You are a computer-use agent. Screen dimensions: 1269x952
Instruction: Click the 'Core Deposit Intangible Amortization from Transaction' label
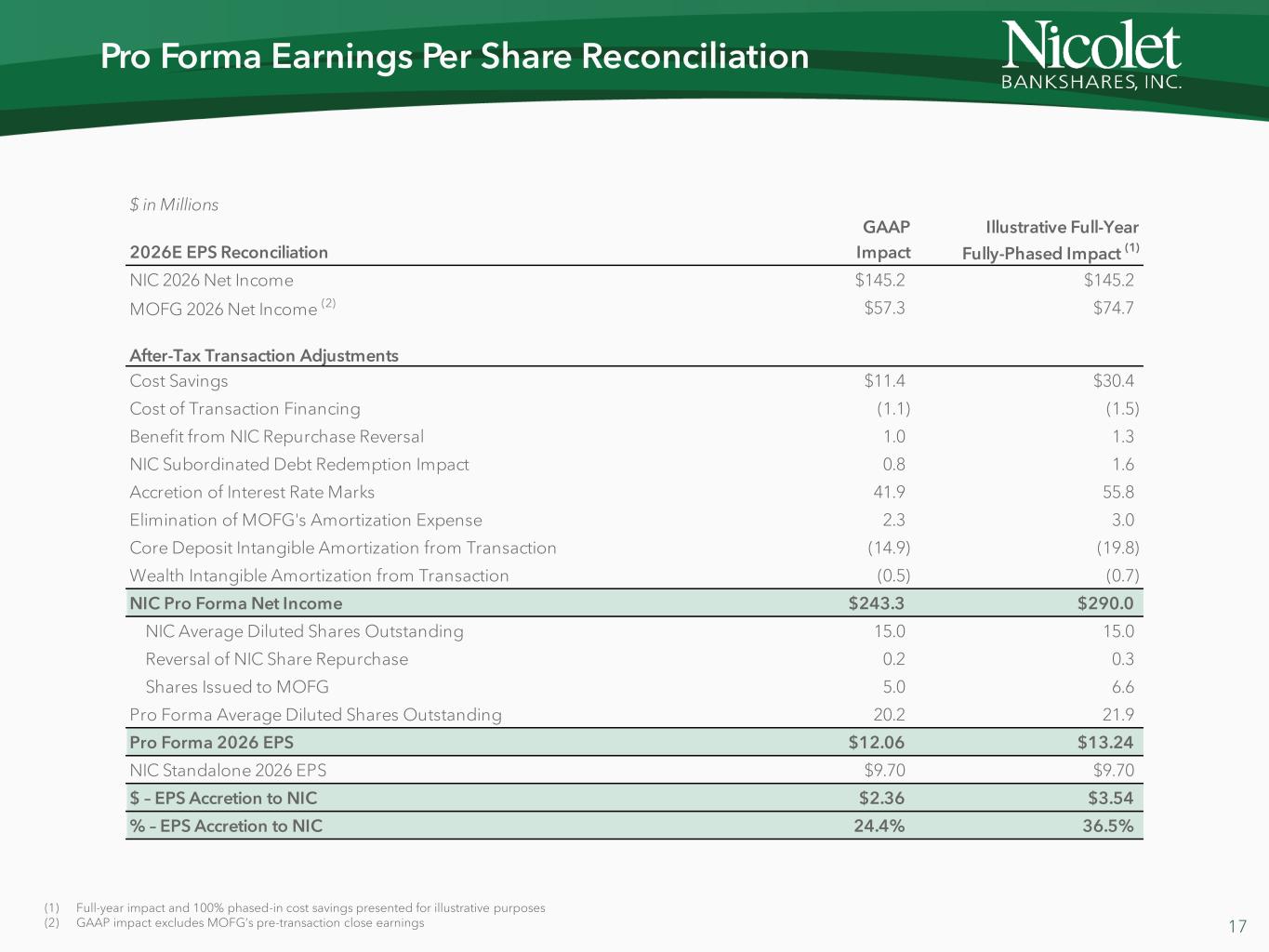(342, 548)
